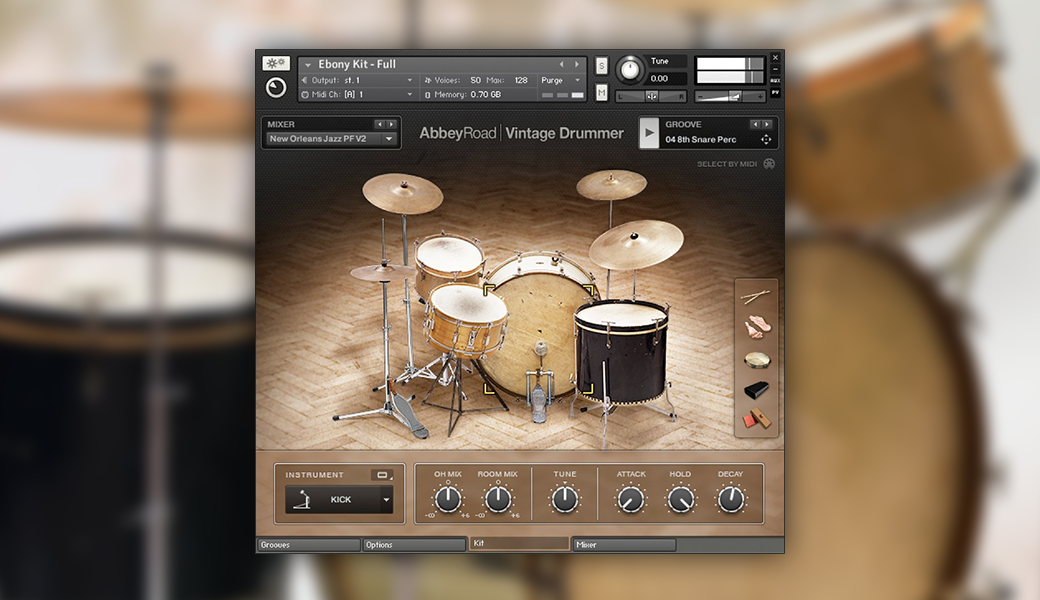Click the round NI logo below the wrench

(x=276, y=88)
